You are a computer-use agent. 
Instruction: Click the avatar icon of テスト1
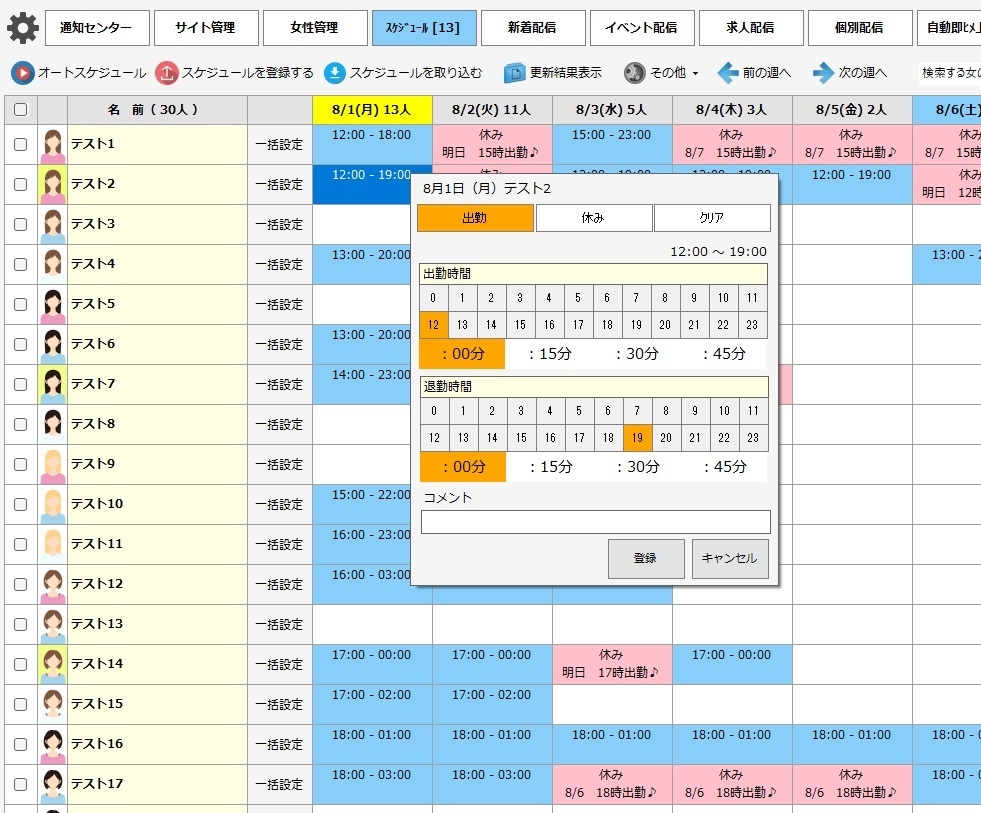click(x=53, y=145)
